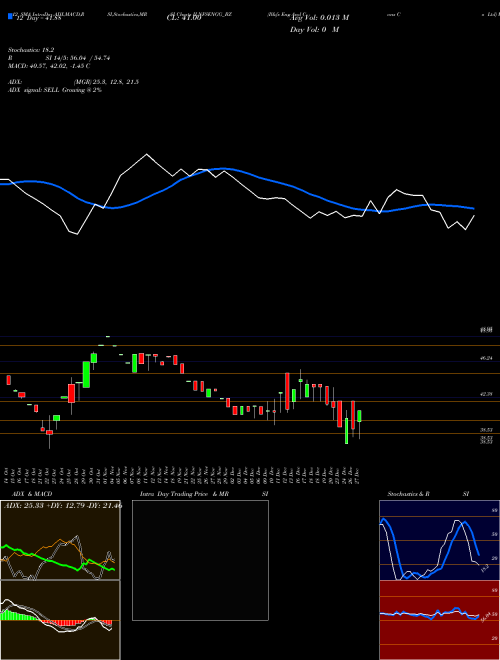The image size is (500, 660).
Task: Click the 18.2 stochastic value marker
Action: (x=484, y=567)
